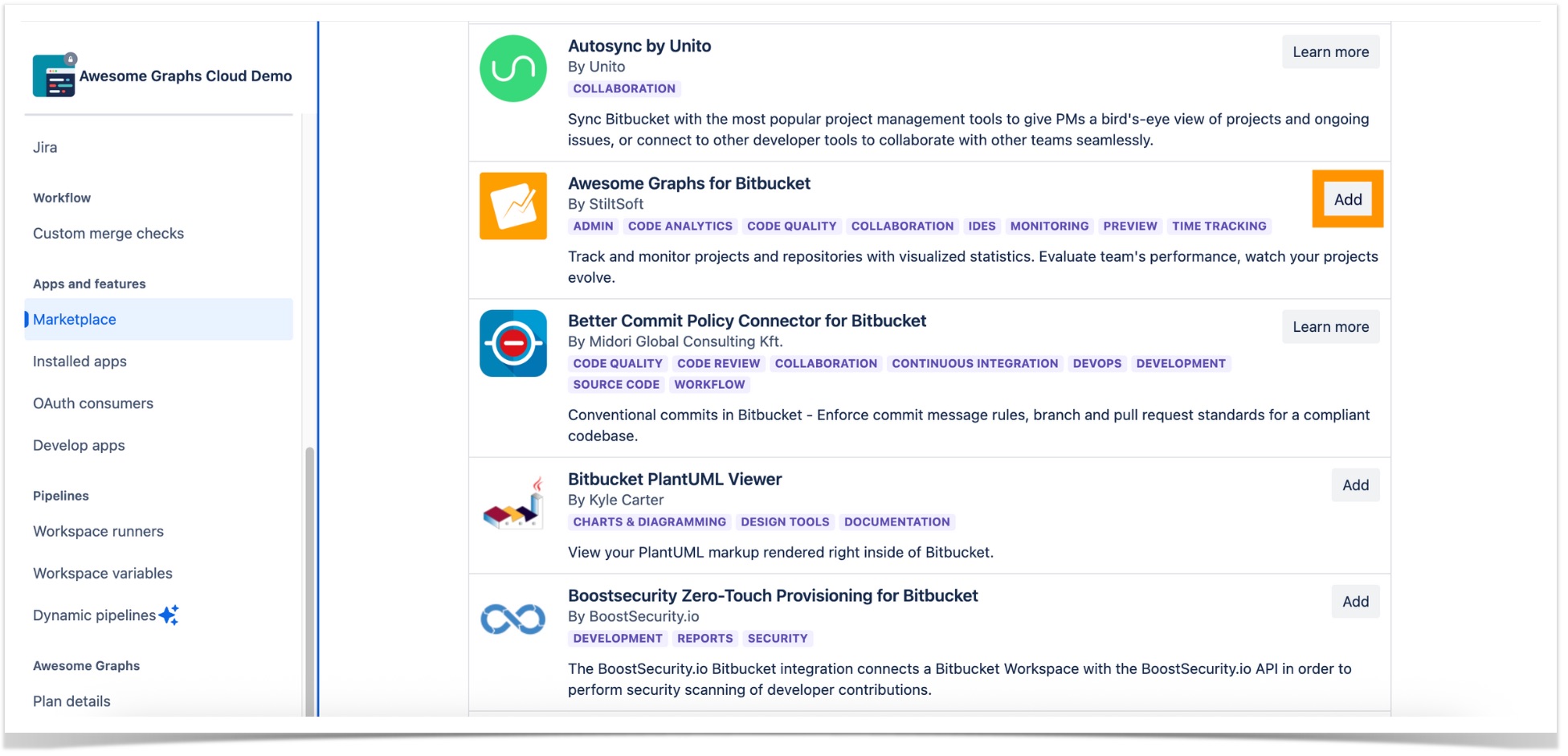Viewport: 1568px width, 756px height.
Task: Open Marketplace in the sidebar
Action: point(75,320)
